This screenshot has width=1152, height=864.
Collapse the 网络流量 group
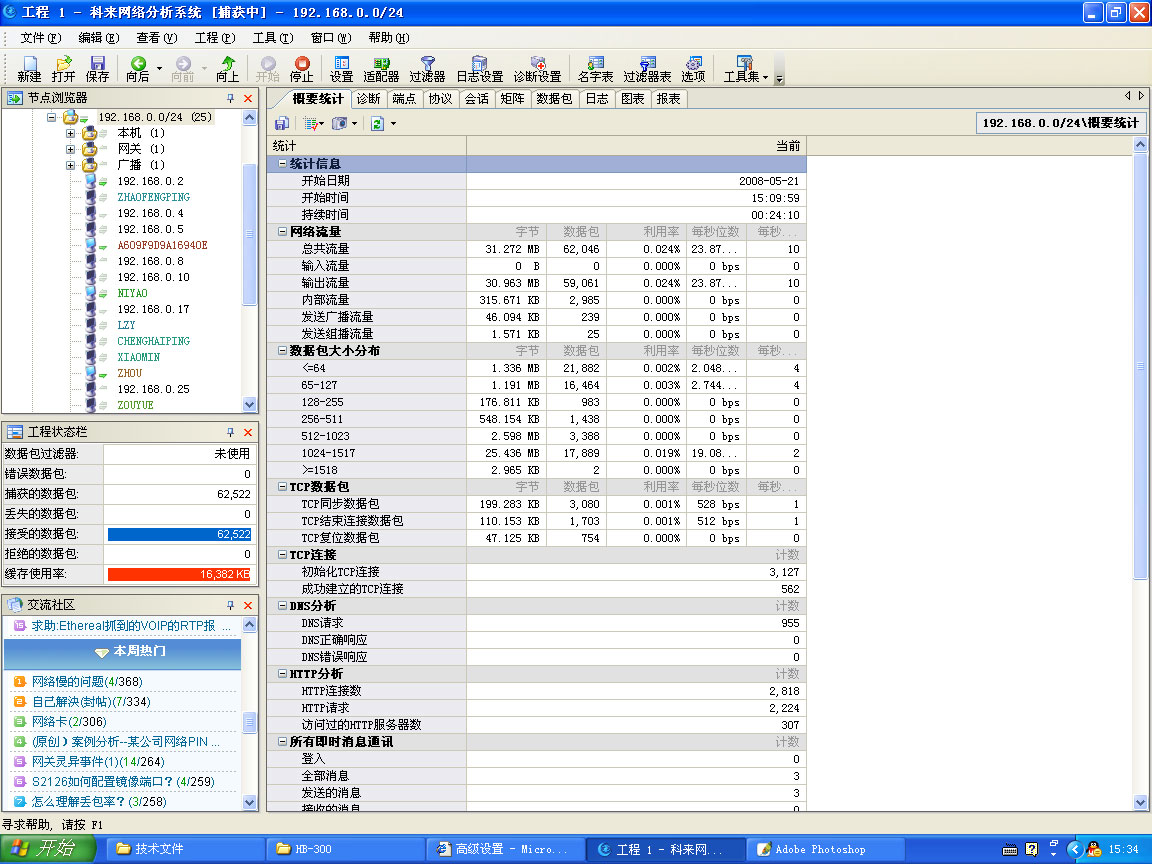(283, 232)
